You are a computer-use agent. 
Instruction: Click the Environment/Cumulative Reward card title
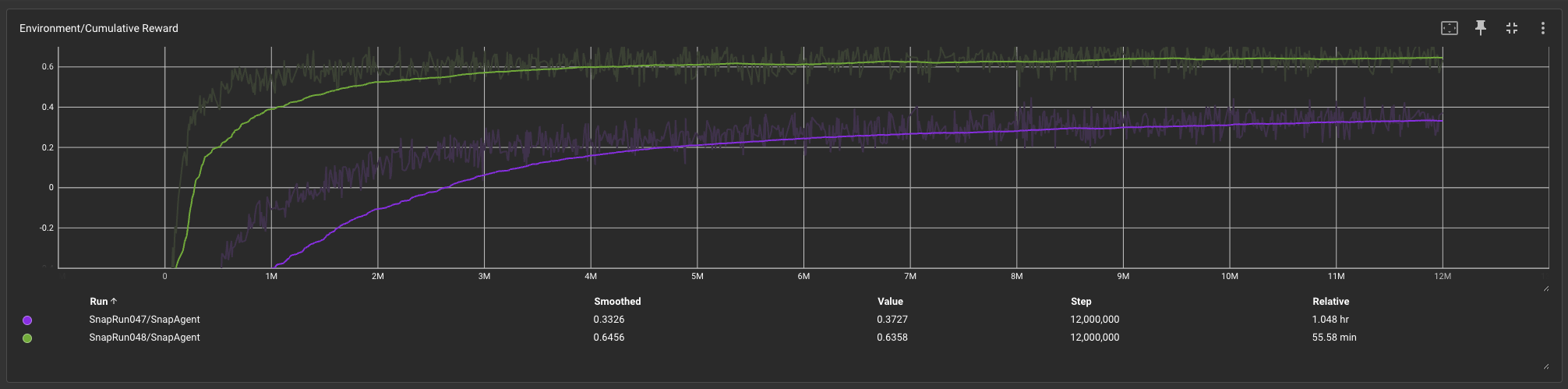click(99, 28)
